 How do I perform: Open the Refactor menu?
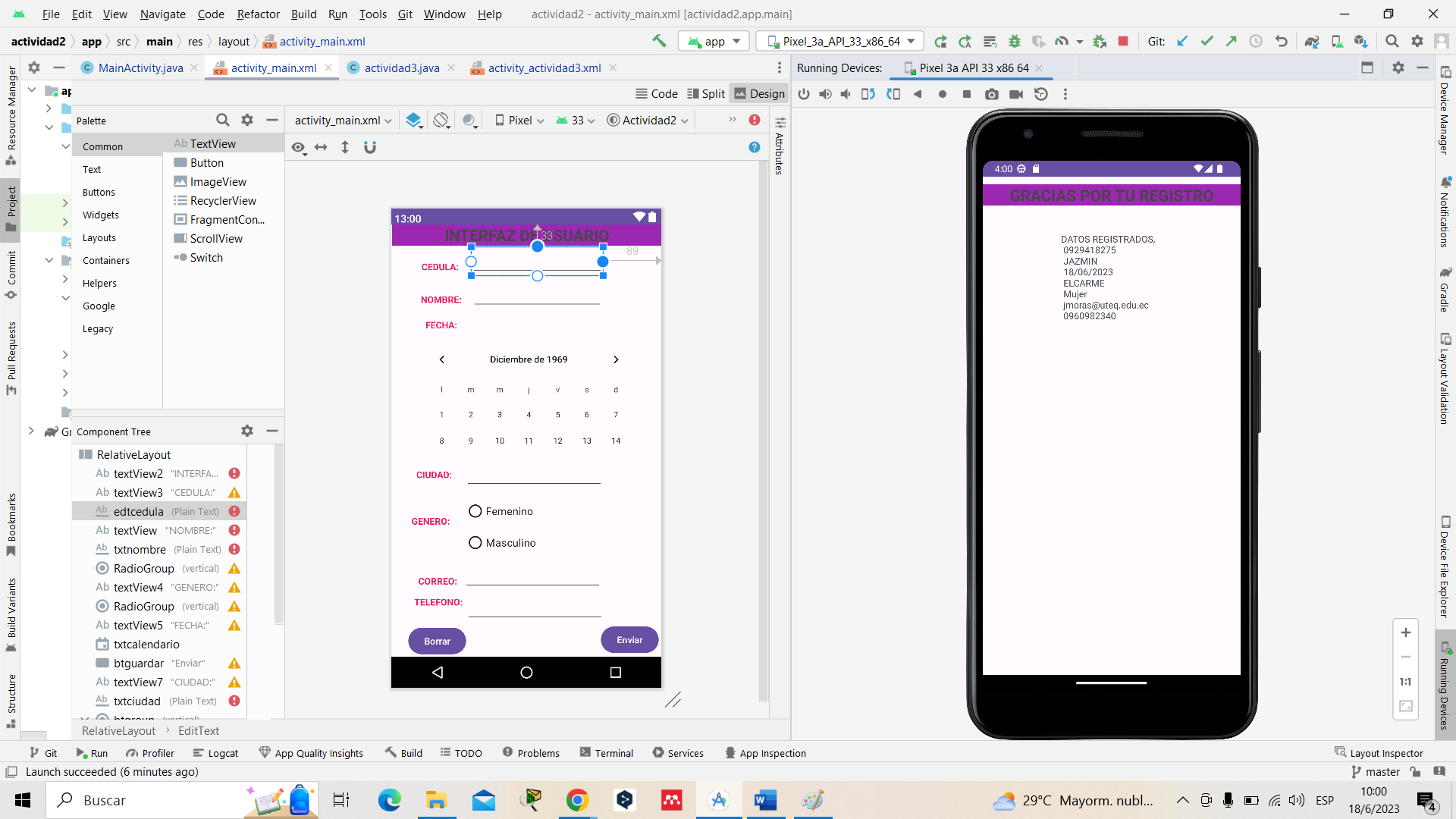click(258, 14)
